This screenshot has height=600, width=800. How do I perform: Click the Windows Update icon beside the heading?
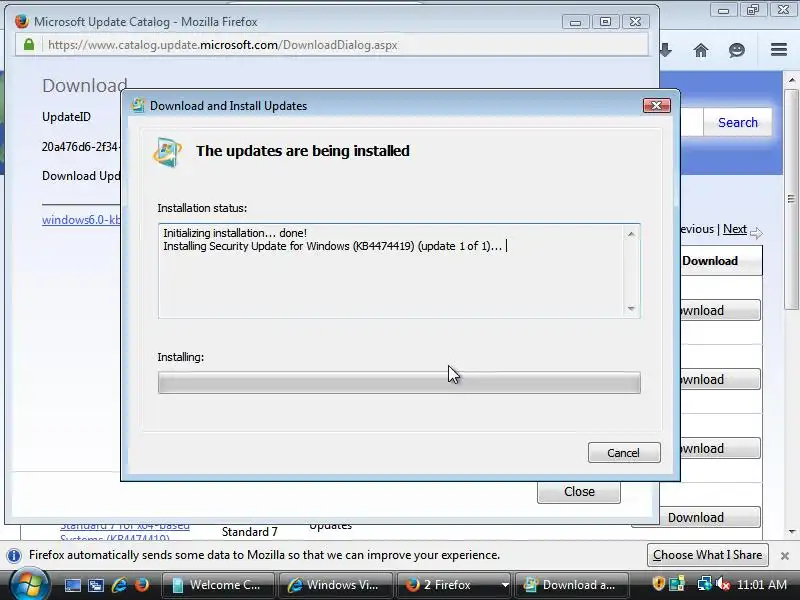coord(167,152)
